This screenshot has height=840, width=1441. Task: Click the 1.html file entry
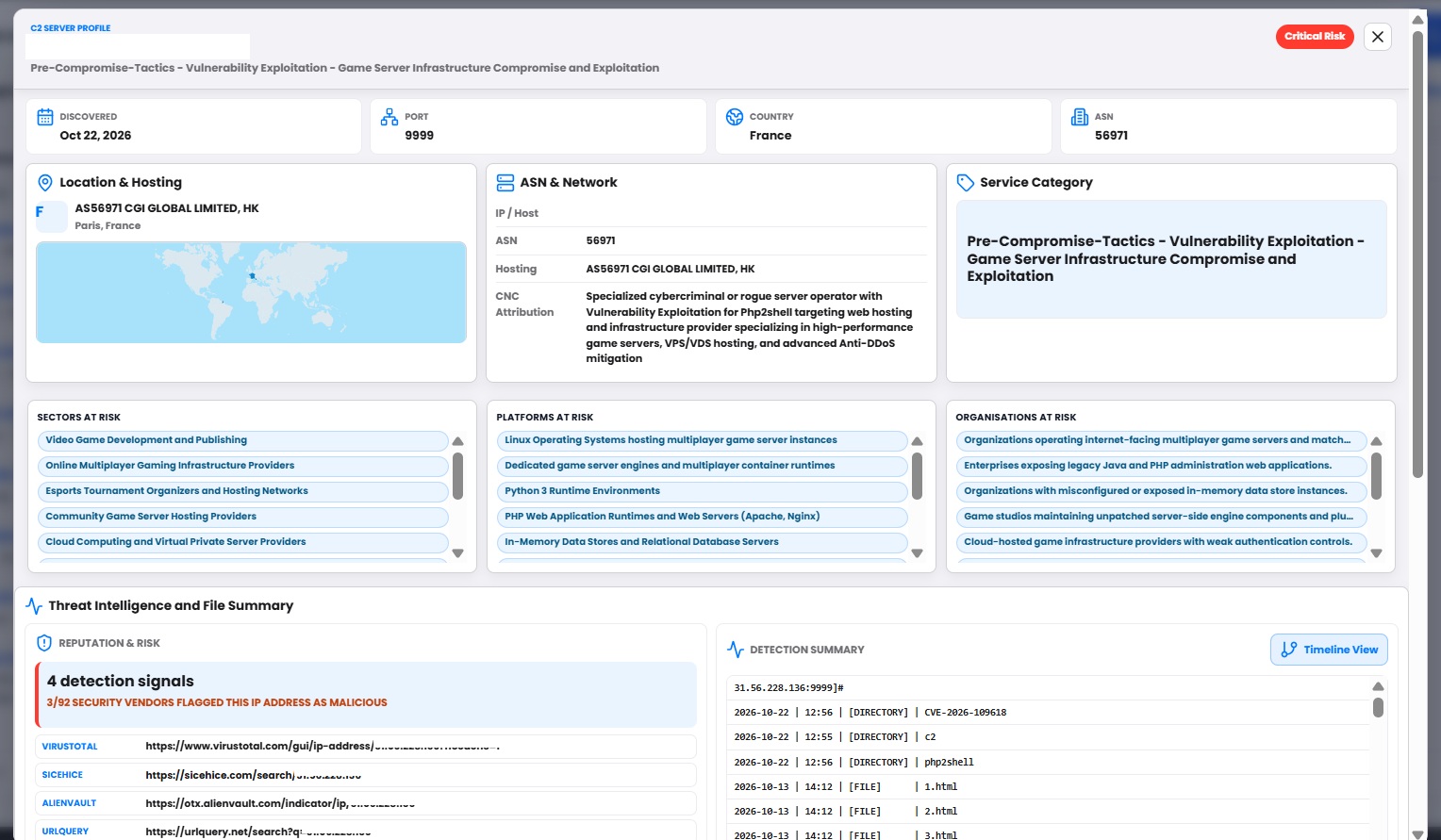tap(1048, 786)
